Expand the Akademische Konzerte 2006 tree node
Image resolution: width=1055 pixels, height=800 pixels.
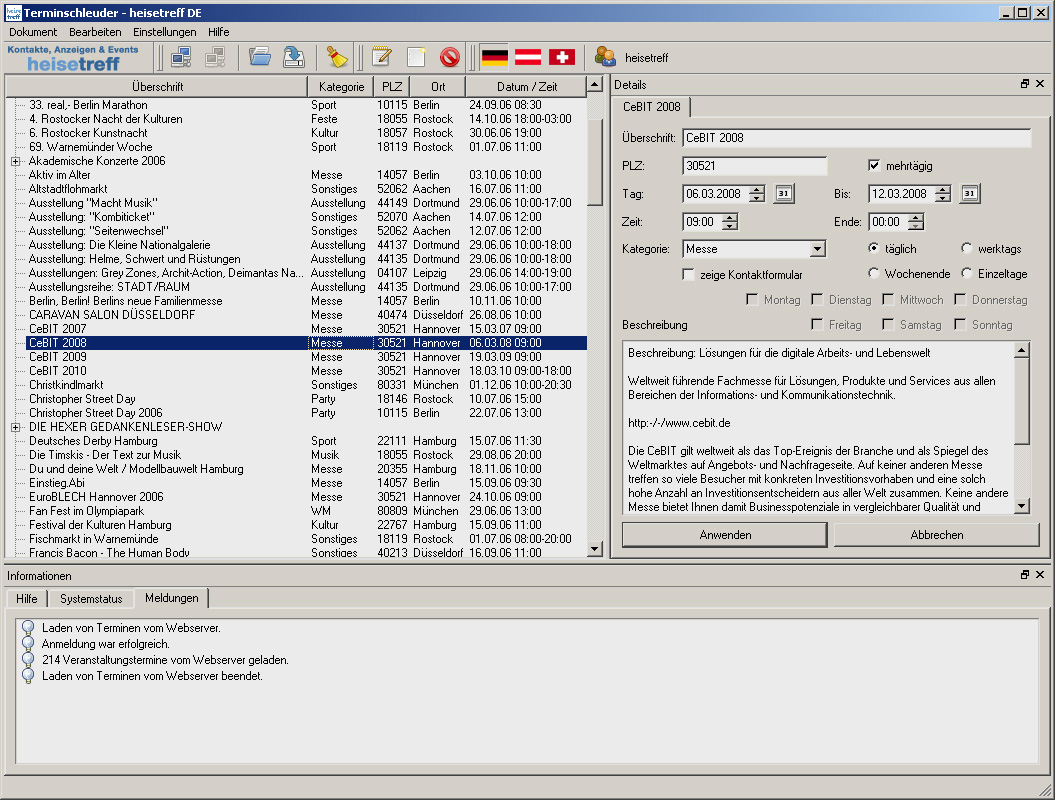coord(15,161)
